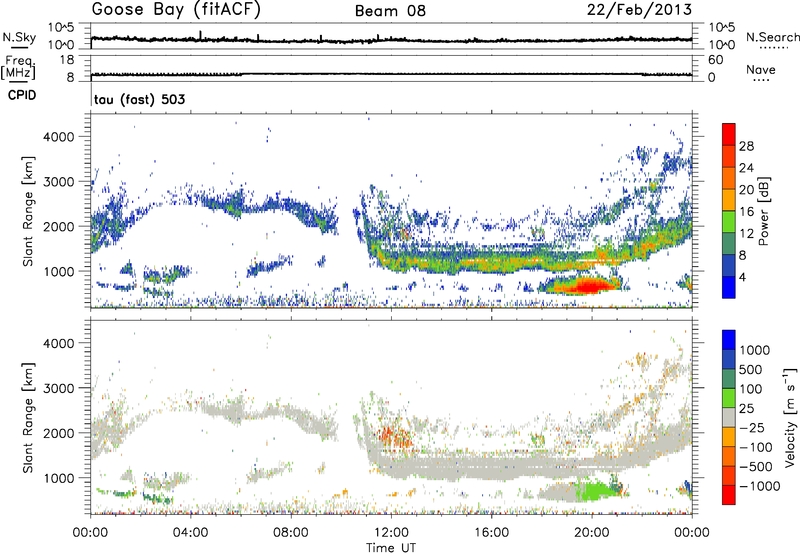This screenshot has width=800, height=554.
Task: Select the "08:00" time tick label
Action: 290,533
